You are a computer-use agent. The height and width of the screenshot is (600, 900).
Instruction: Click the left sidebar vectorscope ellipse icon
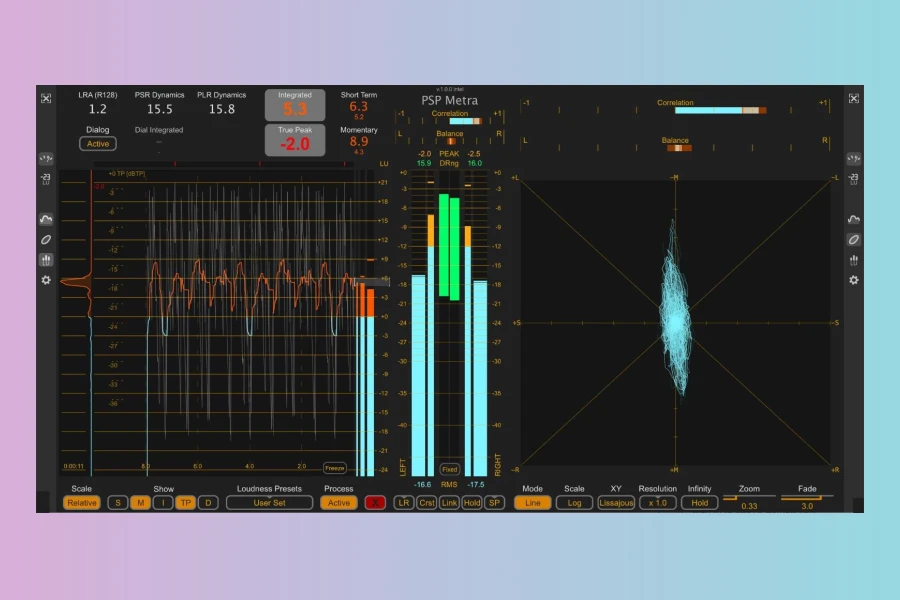pos(46,240)
